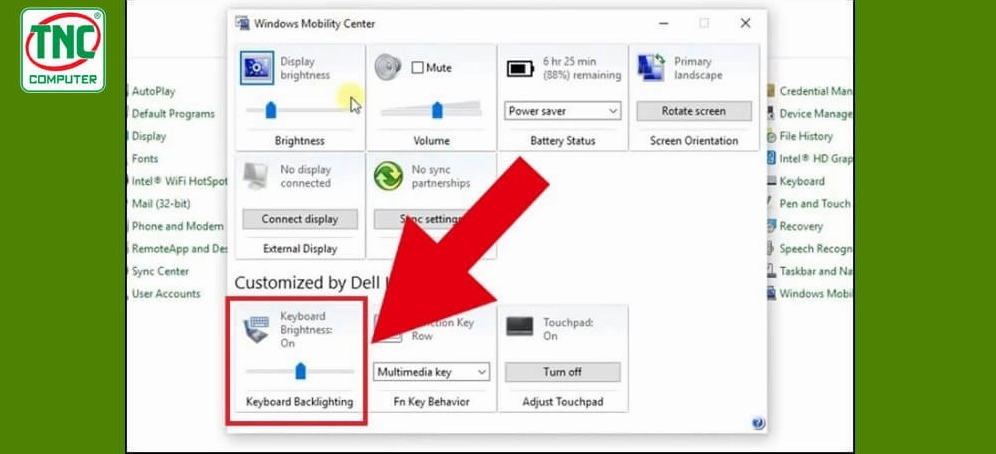Check the Mute checkbox
This screenshot has height=454, width=996.
[x=417, y=67]
